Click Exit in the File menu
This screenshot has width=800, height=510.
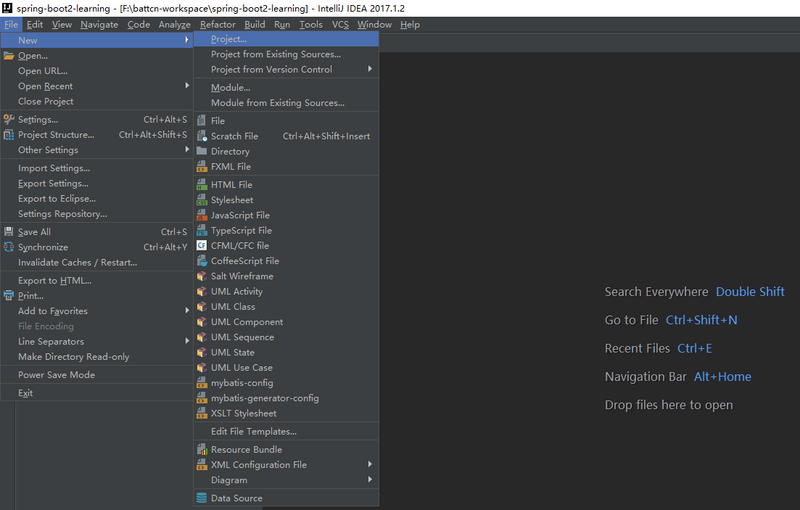[97, 393]
